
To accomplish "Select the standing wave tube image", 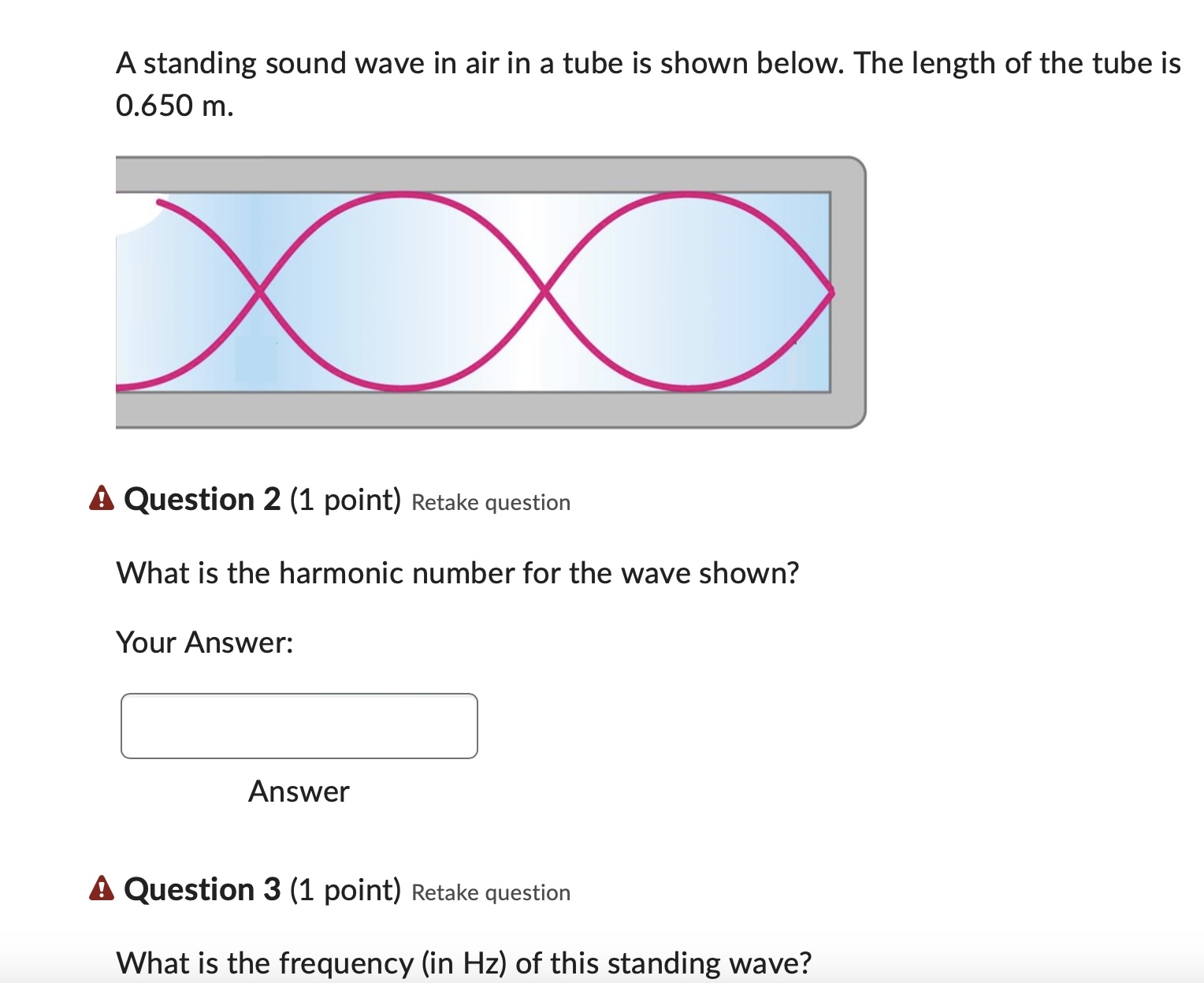I will pyautogui.click(x=489, y=292).
